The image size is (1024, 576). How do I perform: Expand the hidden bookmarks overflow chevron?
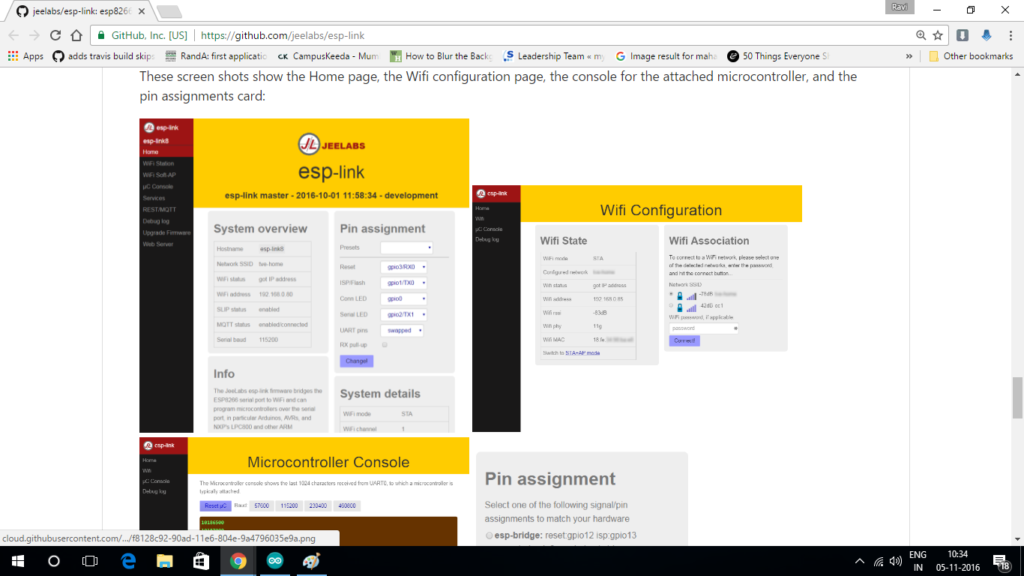coord(909,56)
